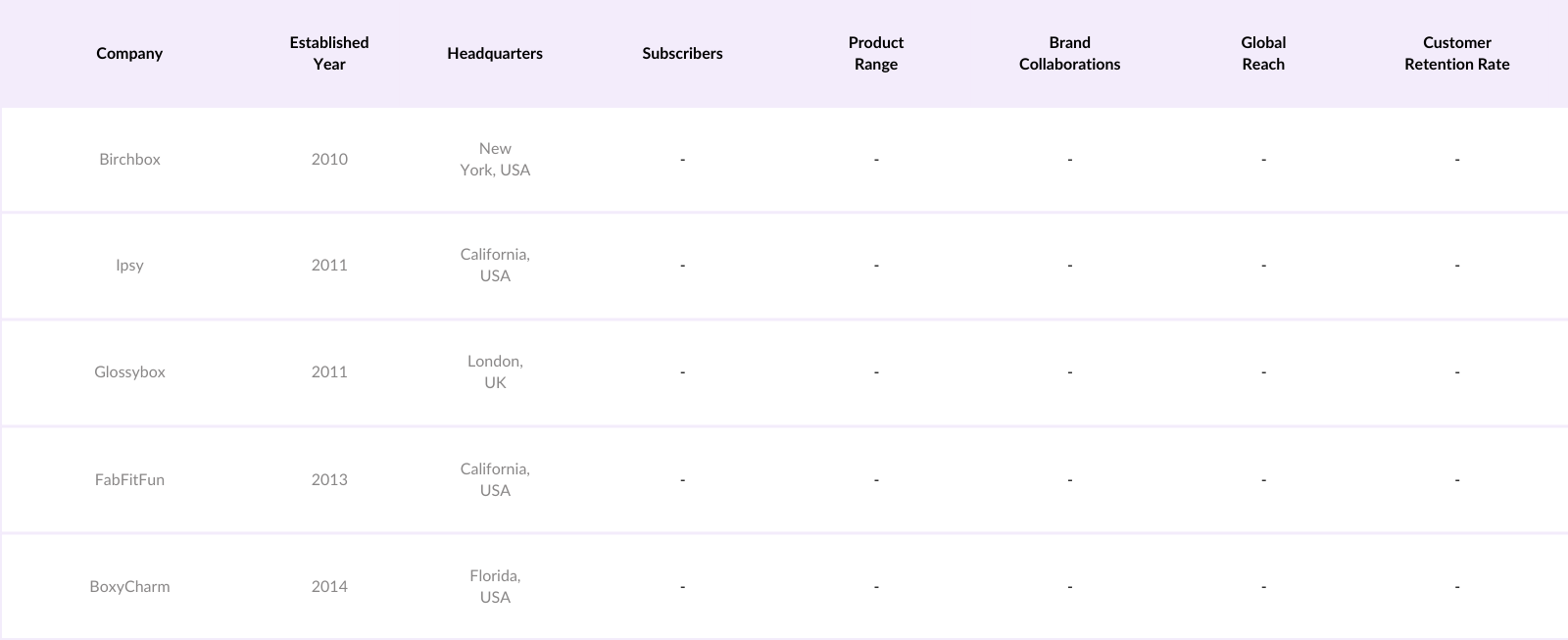The height and width of the screenshot is (640, 1568).
Task: Click the empty Subscribers cell for Birchbox
Action: [682, 159]
